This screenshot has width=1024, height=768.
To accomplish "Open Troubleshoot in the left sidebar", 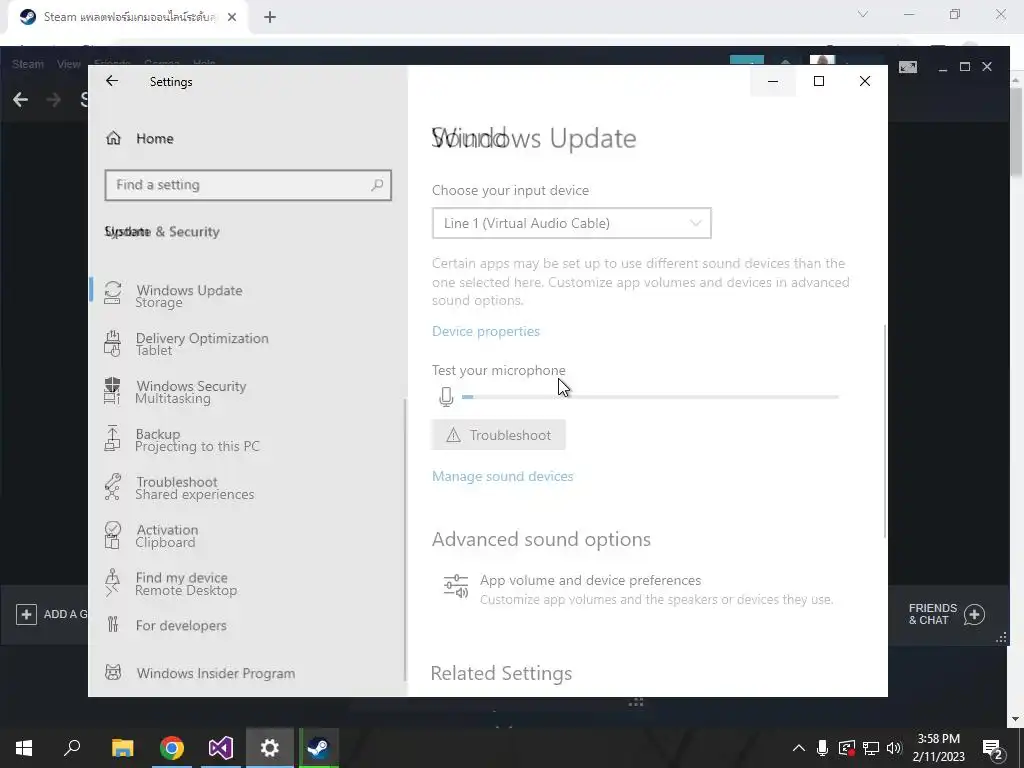I will coord(176,482).
